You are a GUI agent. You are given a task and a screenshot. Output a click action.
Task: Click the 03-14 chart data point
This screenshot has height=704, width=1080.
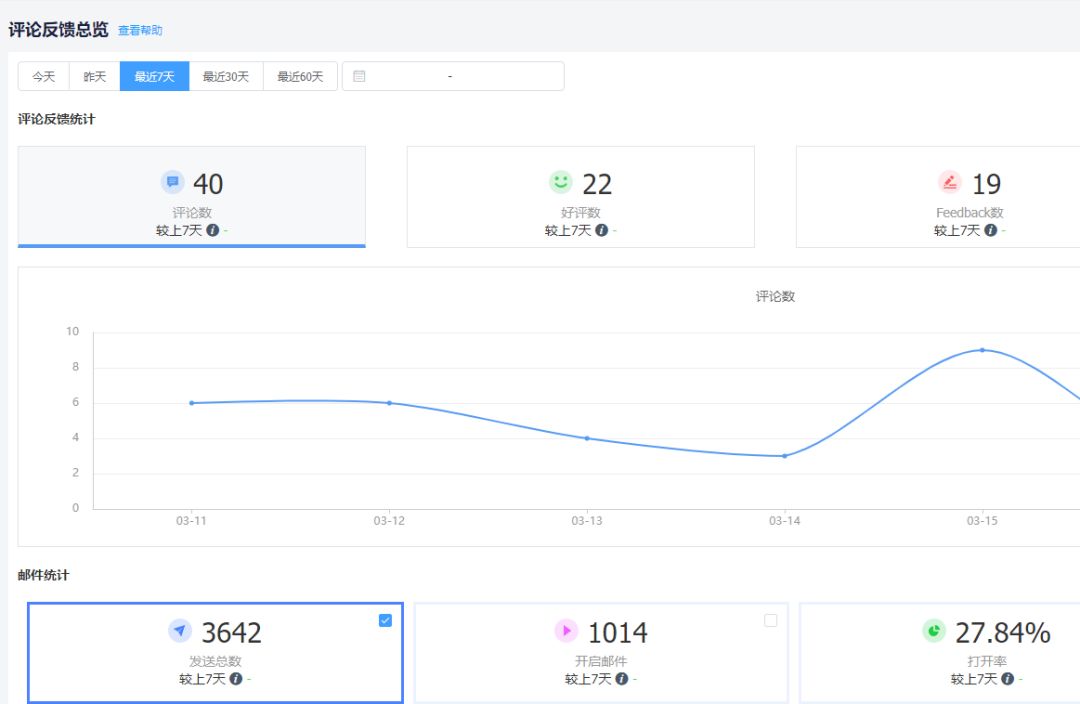coord(784,456)
